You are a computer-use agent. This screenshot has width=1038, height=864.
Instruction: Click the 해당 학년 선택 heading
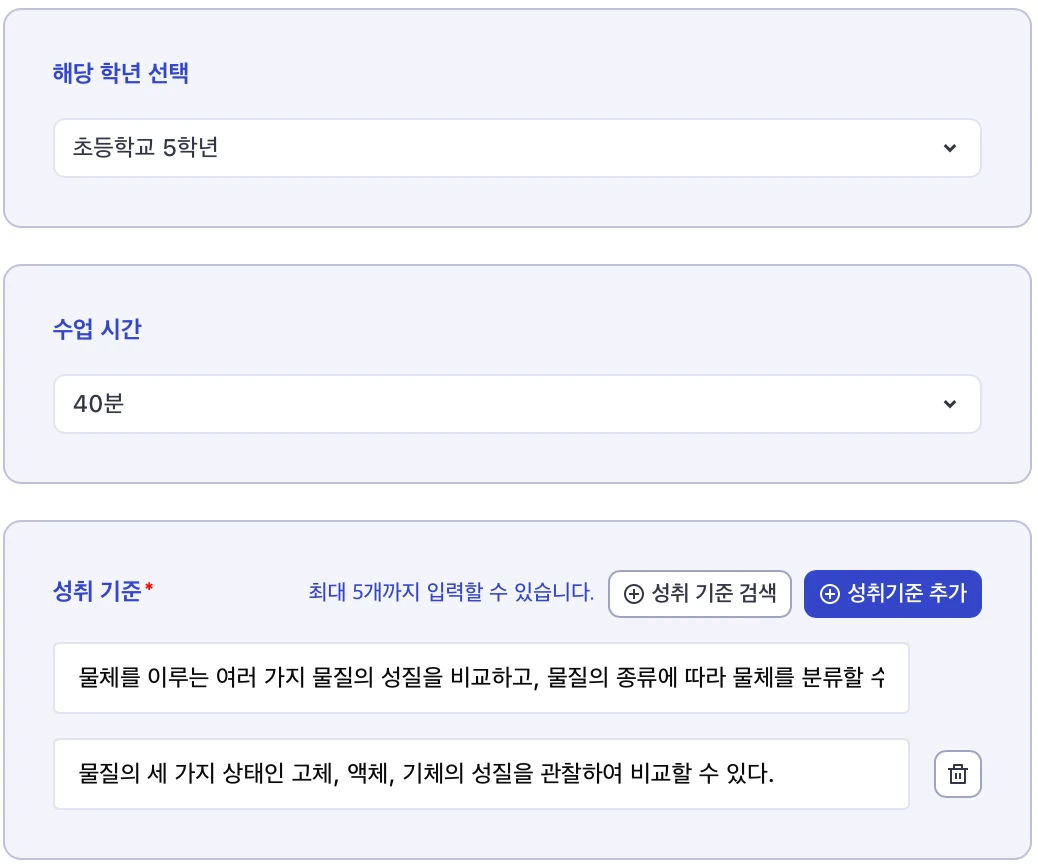coord(120,73)
